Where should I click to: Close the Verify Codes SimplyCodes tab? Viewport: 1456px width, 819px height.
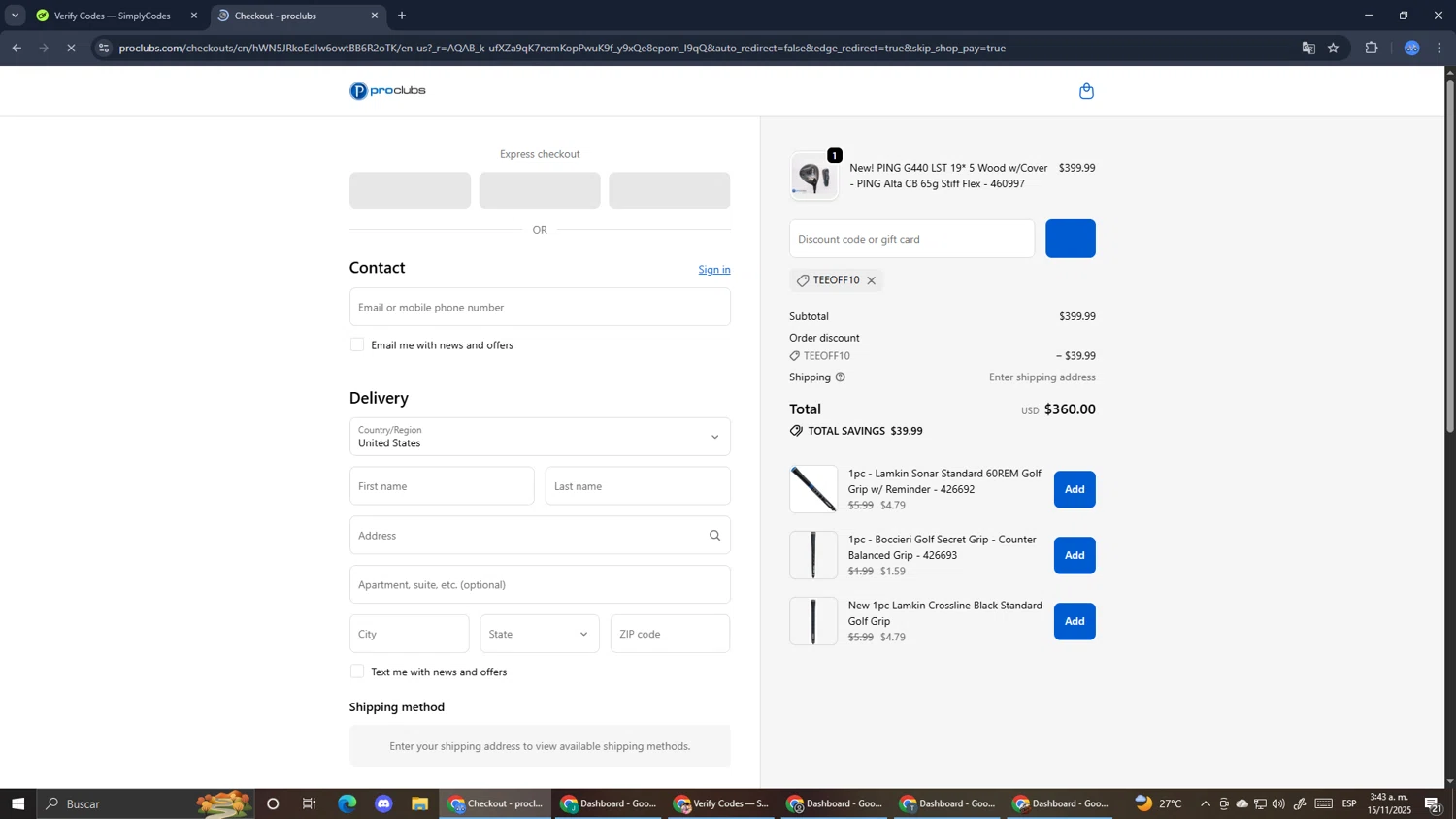pos(194,16)
